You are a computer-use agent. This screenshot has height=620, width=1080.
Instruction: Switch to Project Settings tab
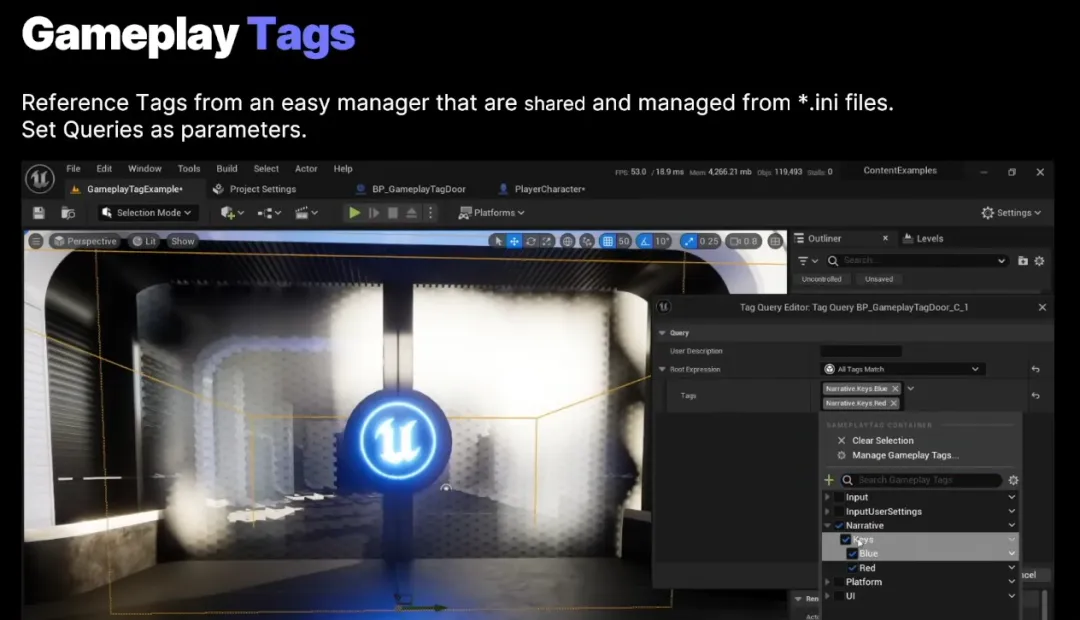(255, 189)
